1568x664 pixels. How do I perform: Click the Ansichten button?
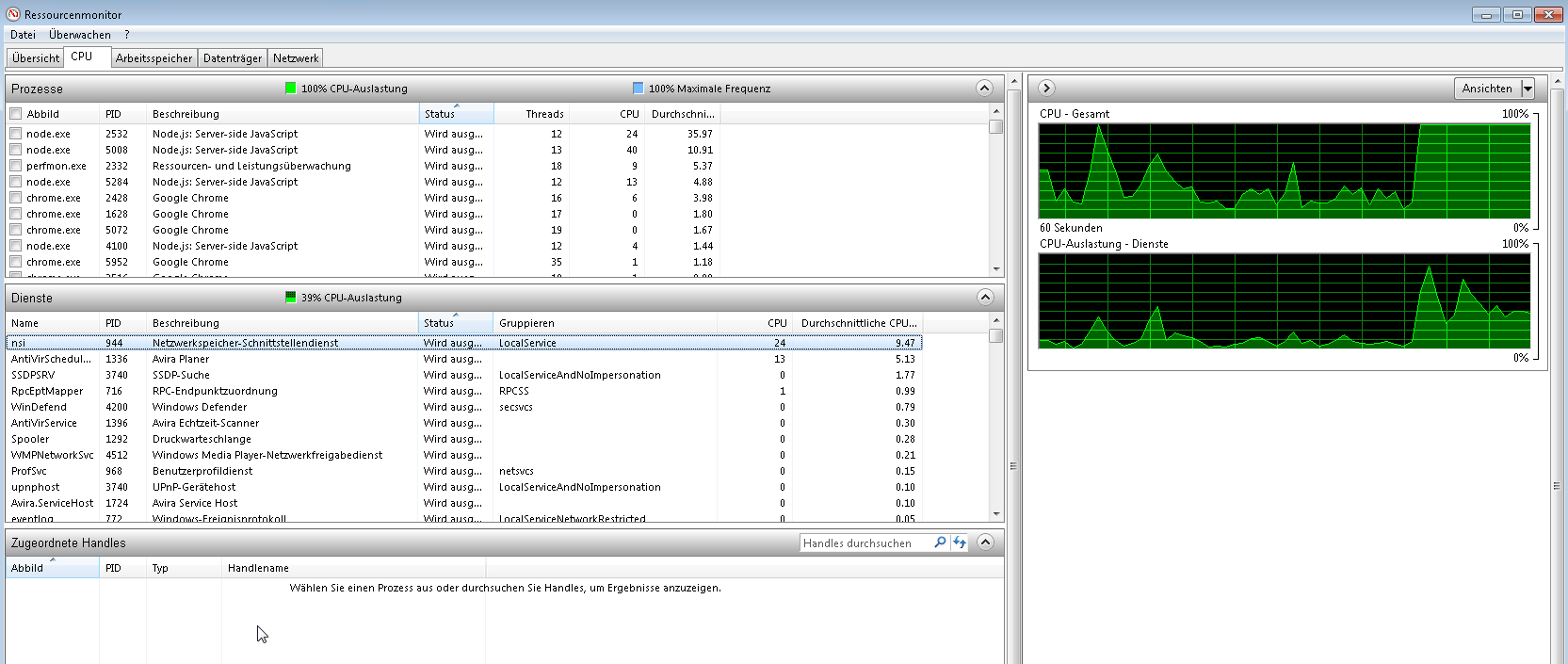pyautogui.click(x=1486, y=89)
